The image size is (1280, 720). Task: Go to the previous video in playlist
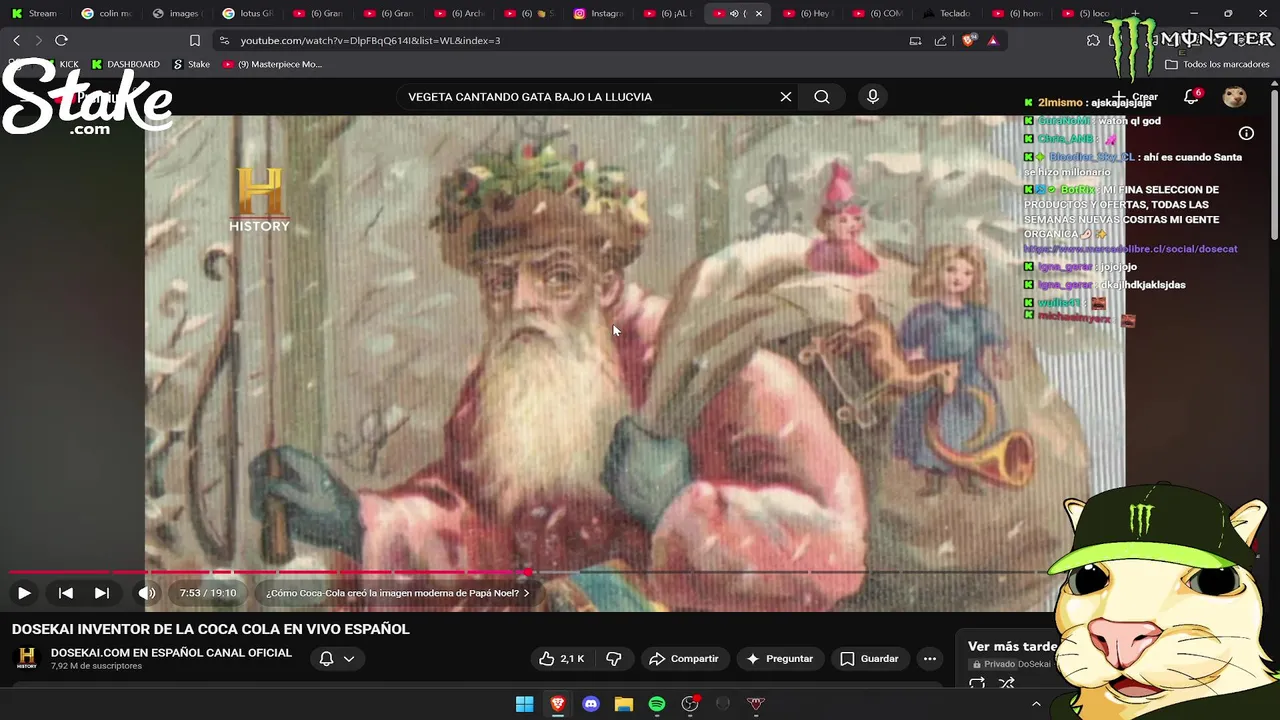tap(66, 593)
